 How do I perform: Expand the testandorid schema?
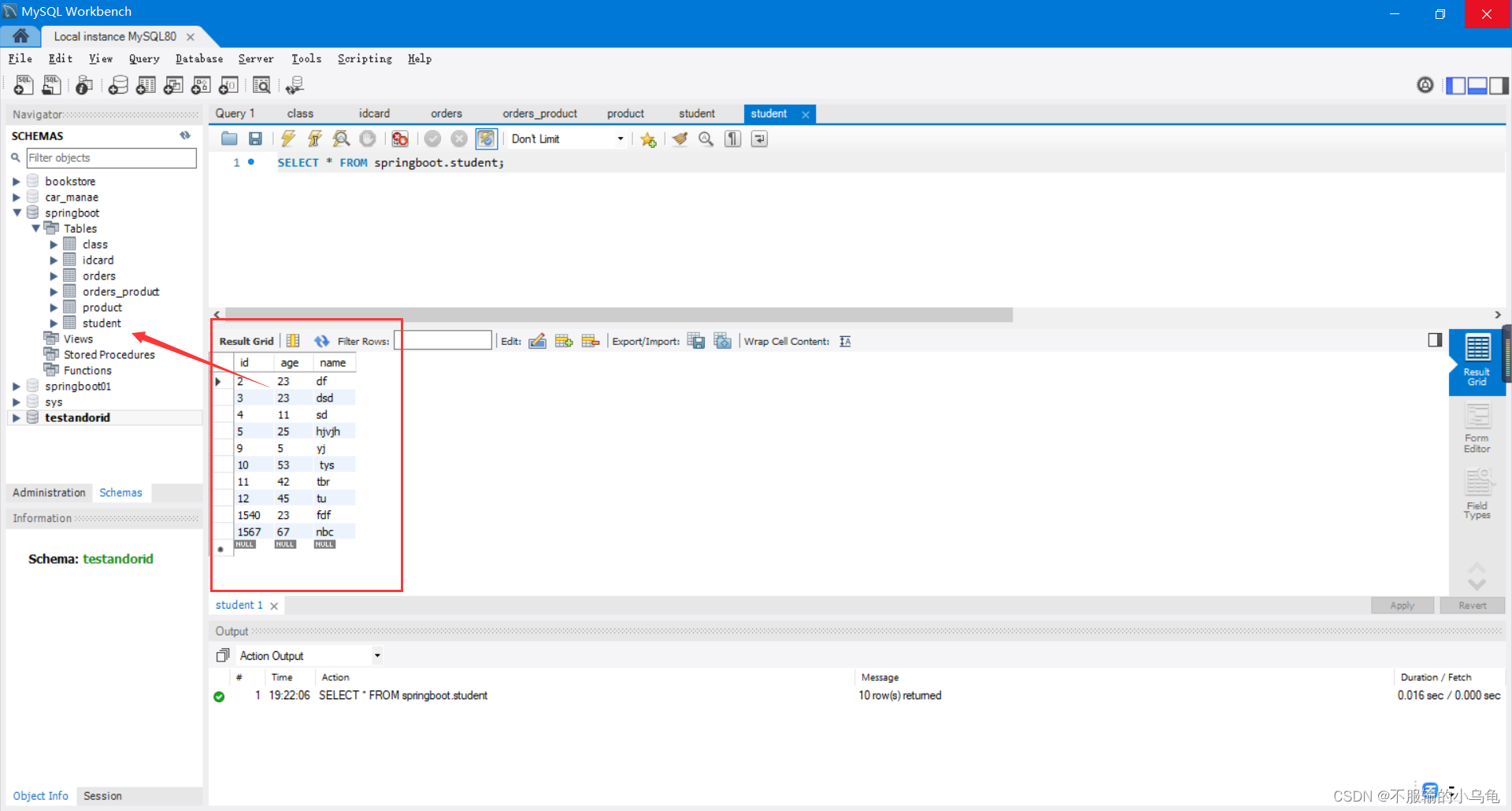pos(16,417)
